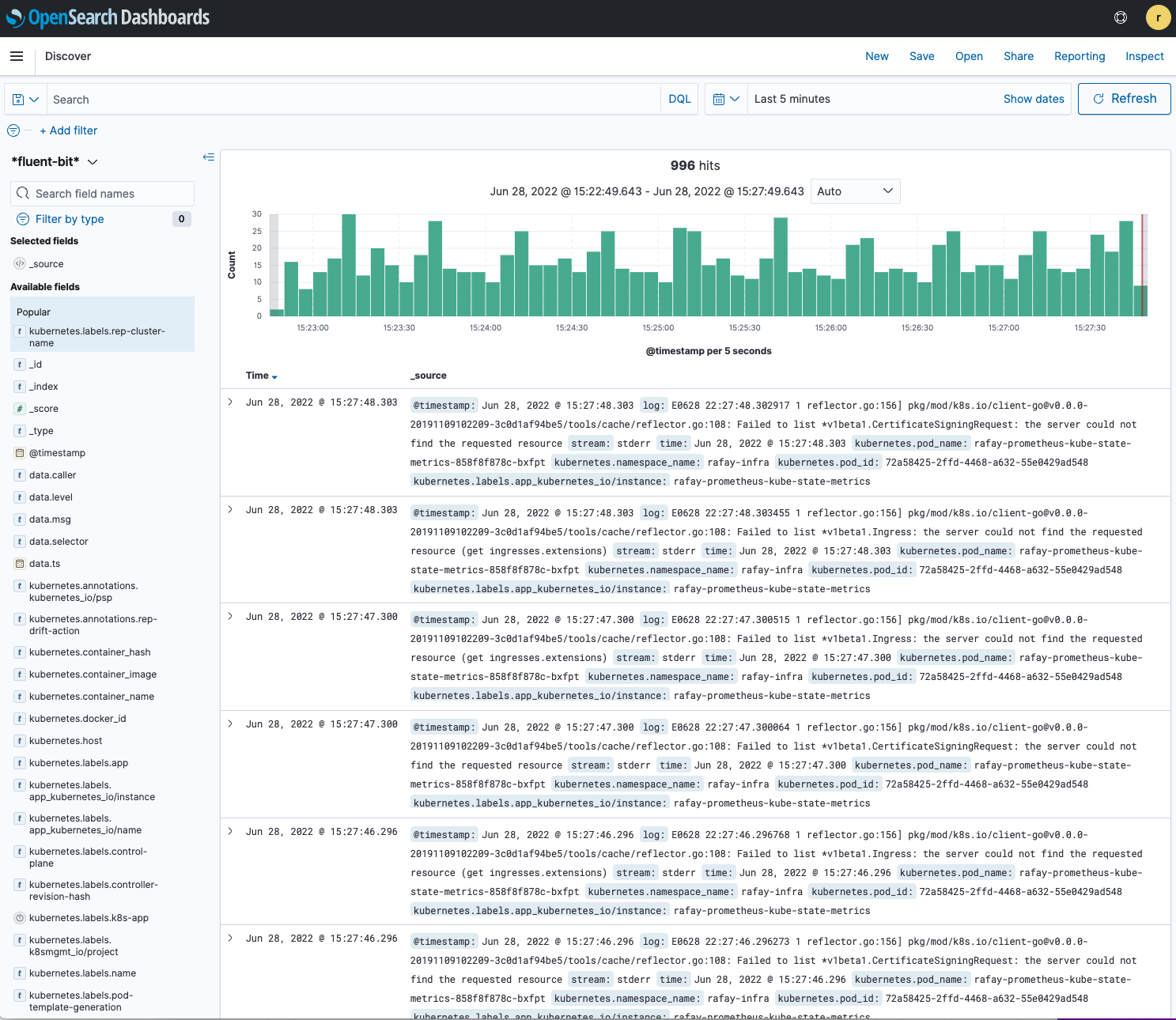Click Share in top menu
Viewport: 1176px width, 1020px height.
coord(1019,56)
